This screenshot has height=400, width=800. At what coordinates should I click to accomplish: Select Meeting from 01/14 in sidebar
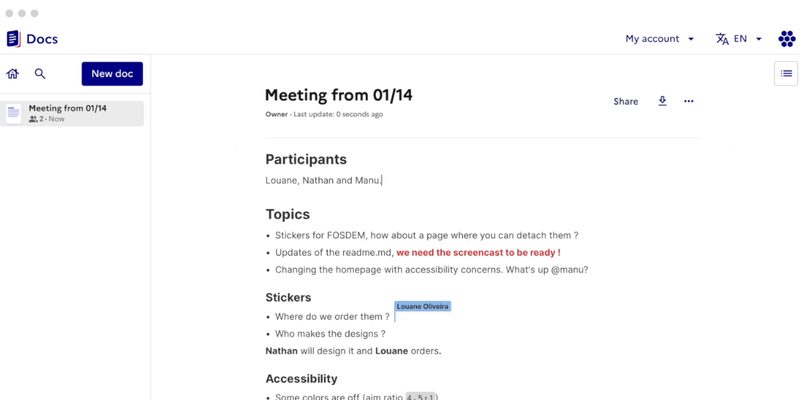pos(68,108)
